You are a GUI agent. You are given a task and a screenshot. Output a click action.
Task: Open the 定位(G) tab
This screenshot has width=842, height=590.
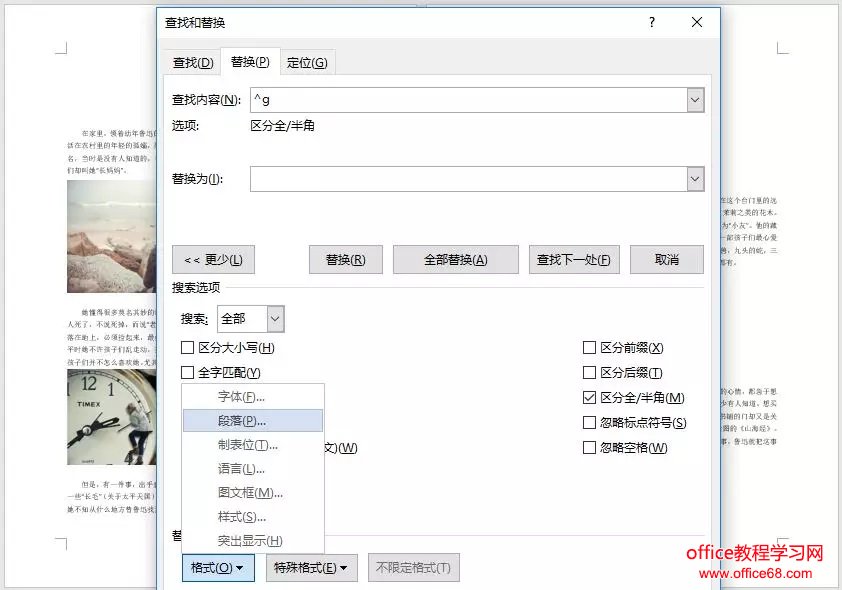tap(307, 63)
